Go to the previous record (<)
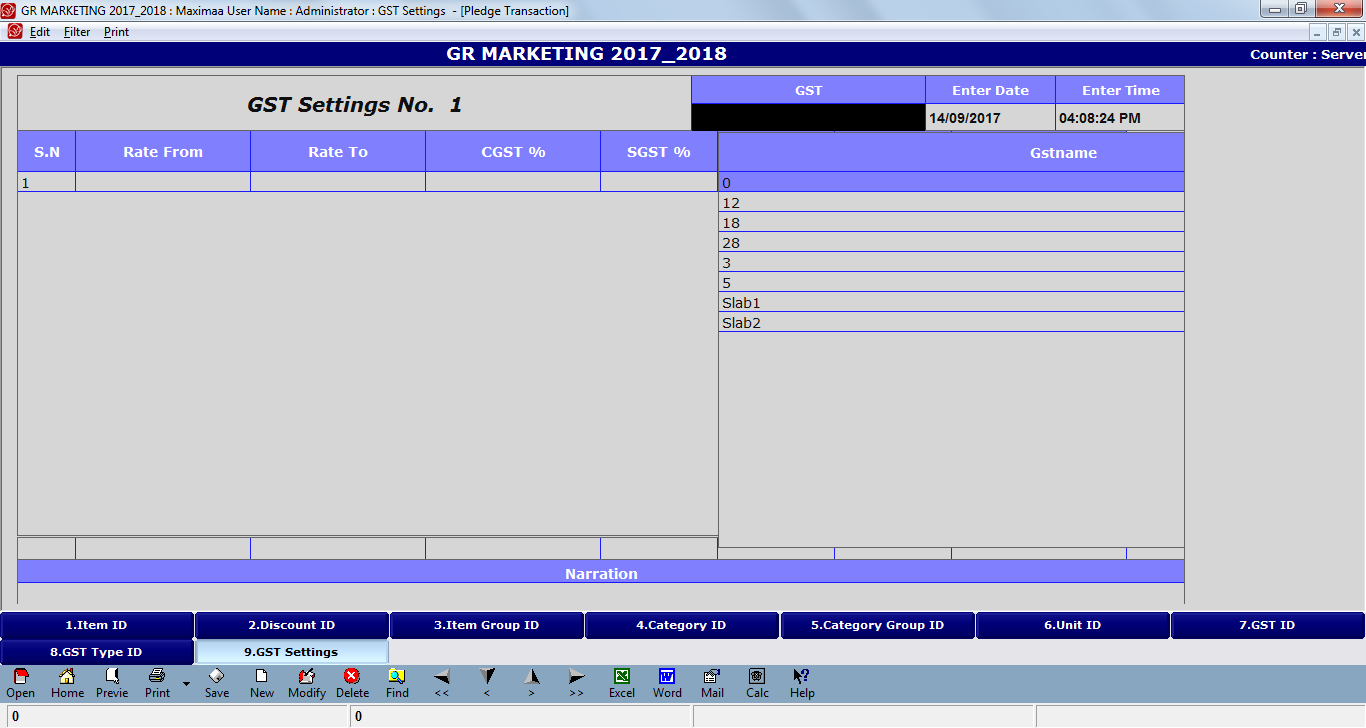Viewport: 1366px width, 728px height. click(487, 684)
